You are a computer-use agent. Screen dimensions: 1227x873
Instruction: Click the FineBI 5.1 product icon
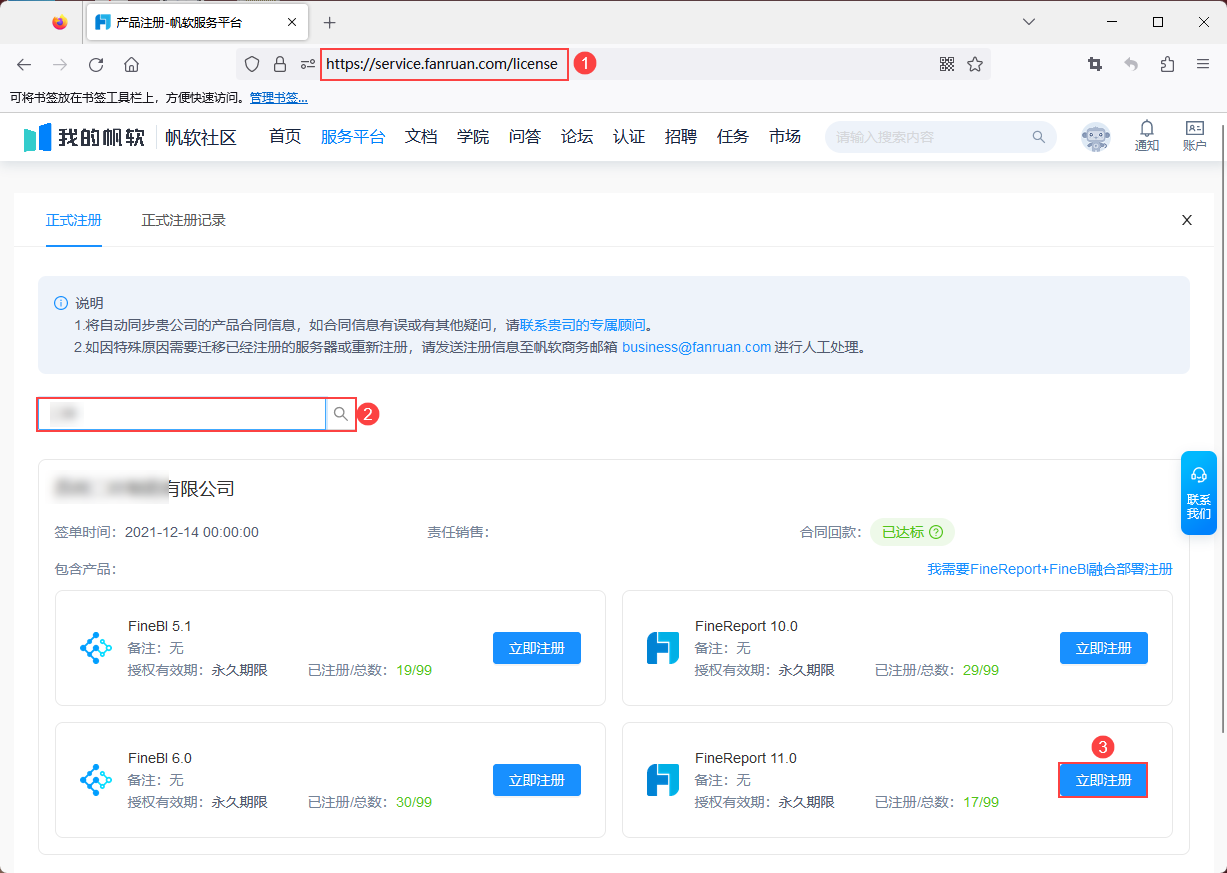tap(96, 648)
